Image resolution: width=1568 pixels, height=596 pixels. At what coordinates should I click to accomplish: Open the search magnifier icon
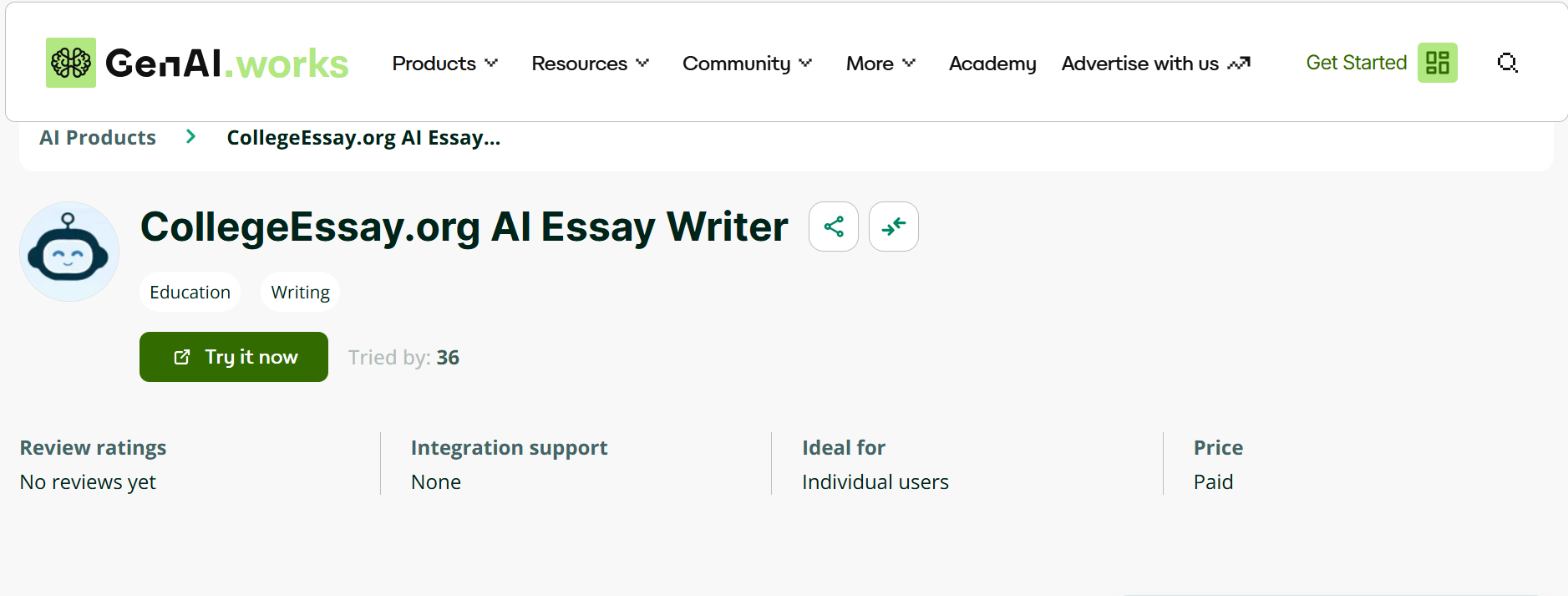click(1507, 63)
